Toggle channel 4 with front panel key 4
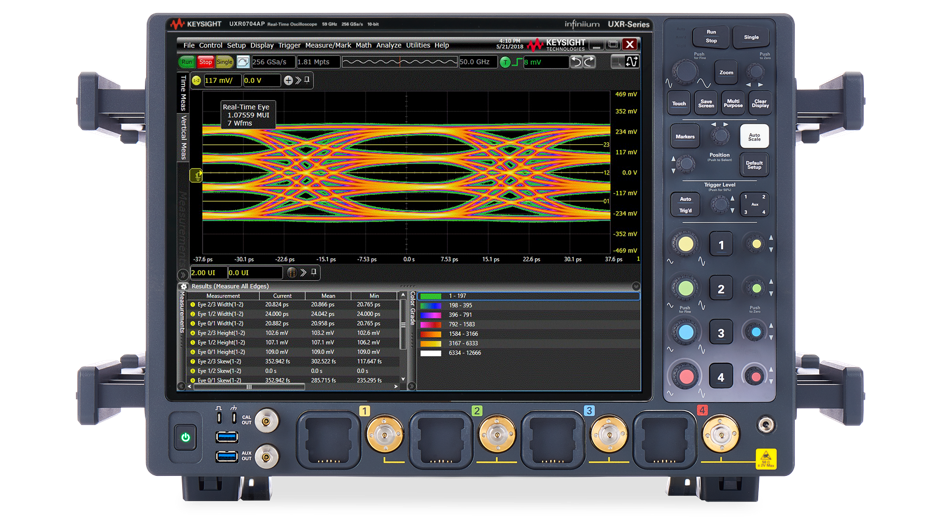The width and height of the screenshot is (934, 525). click(721, 377)
